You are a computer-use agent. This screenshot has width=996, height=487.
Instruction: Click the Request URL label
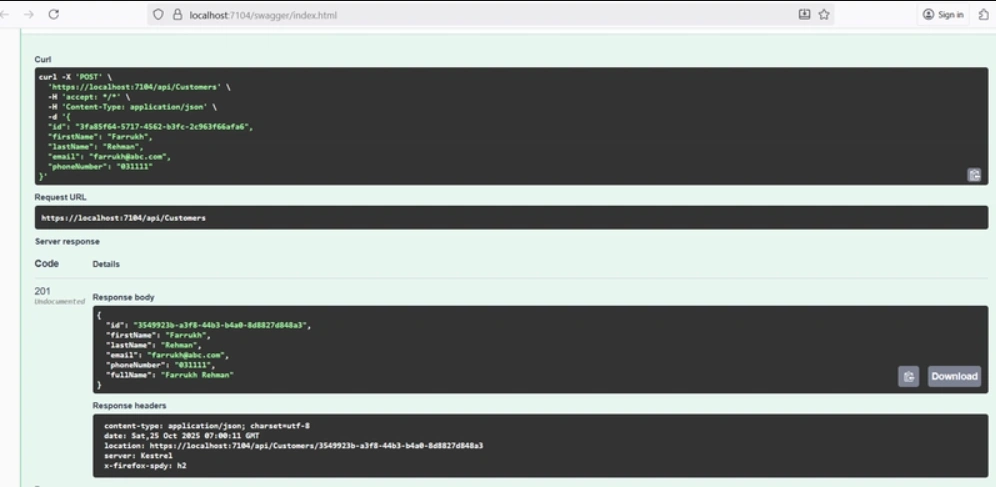coord(60,197)
